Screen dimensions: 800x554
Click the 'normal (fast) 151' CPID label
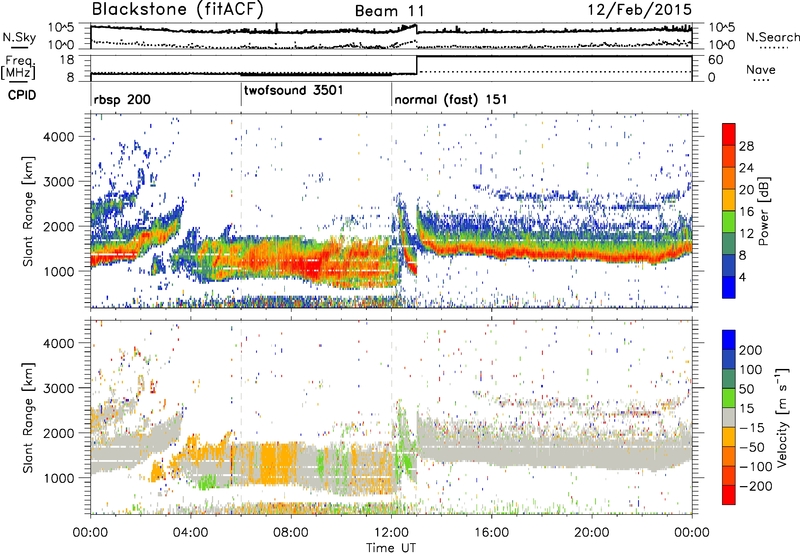[x=451, y=99]
